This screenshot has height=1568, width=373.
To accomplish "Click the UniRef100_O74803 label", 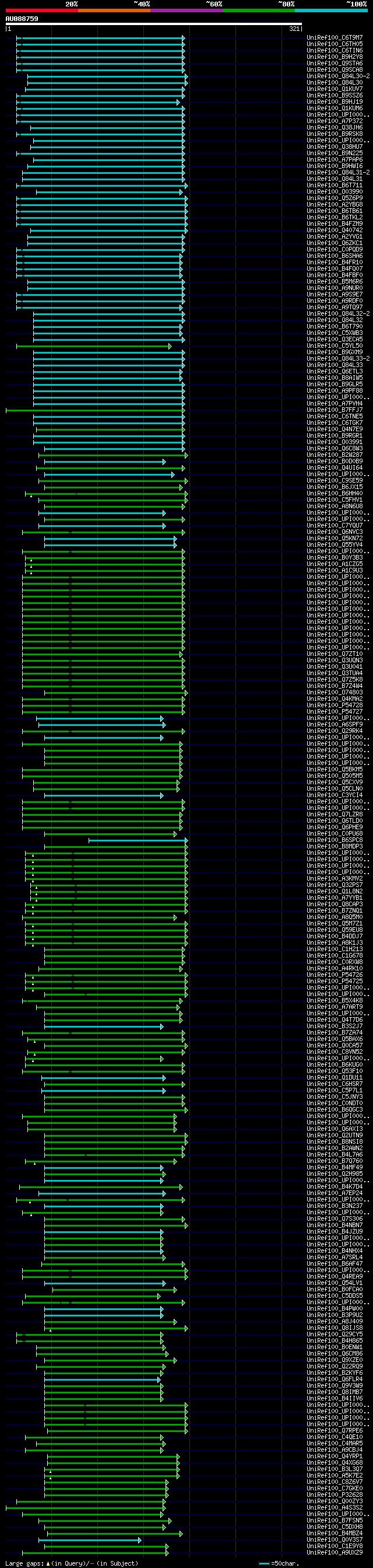I will [x=335, y=692].
